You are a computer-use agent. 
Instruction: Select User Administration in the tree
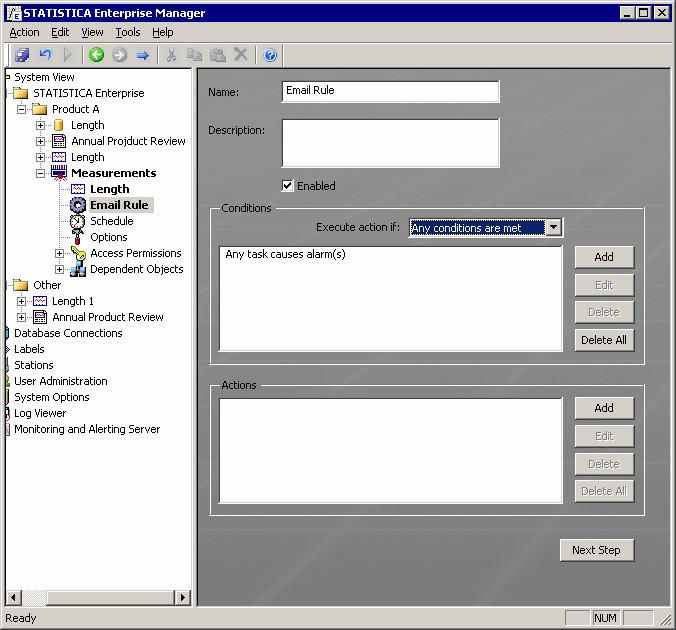pos(61,381)
